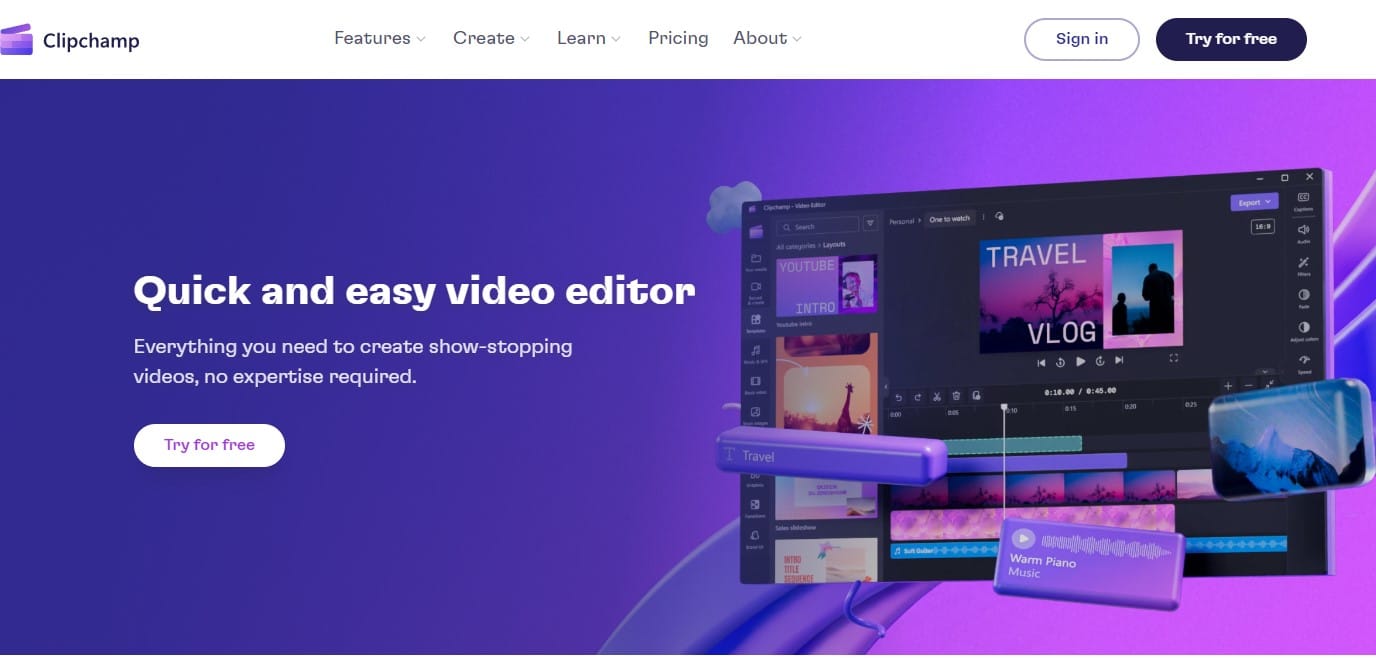
Task: Open the Captions panel icon
Action: pos(1303,200)
